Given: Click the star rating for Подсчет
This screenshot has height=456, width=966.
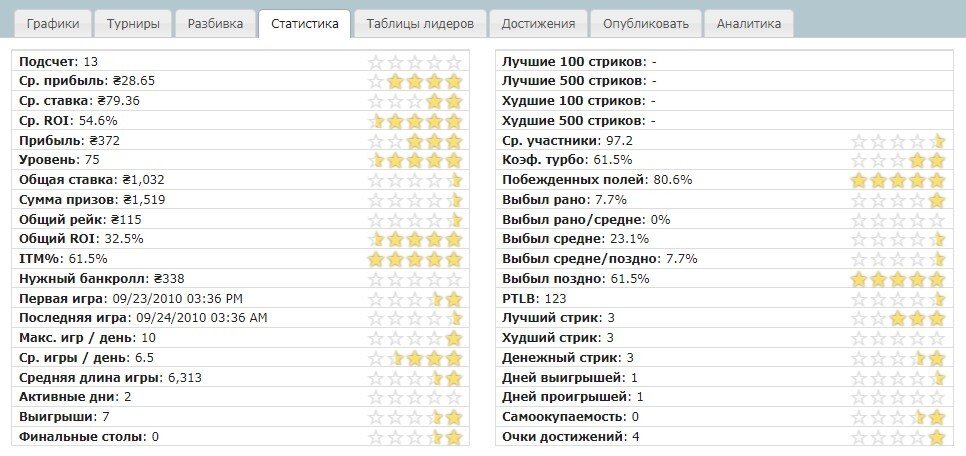Looking at the screenshot, I should click(416, 62).
